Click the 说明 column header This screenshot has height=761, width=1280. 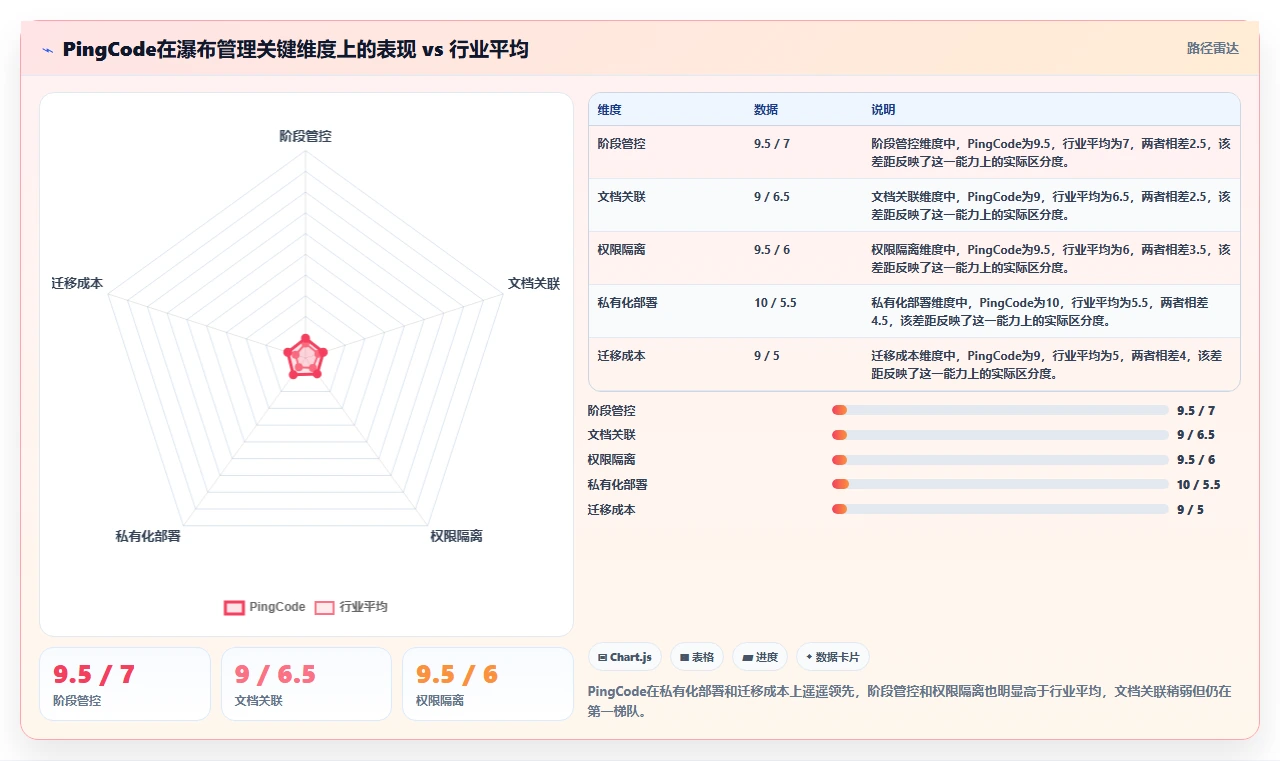coord(883,110)
